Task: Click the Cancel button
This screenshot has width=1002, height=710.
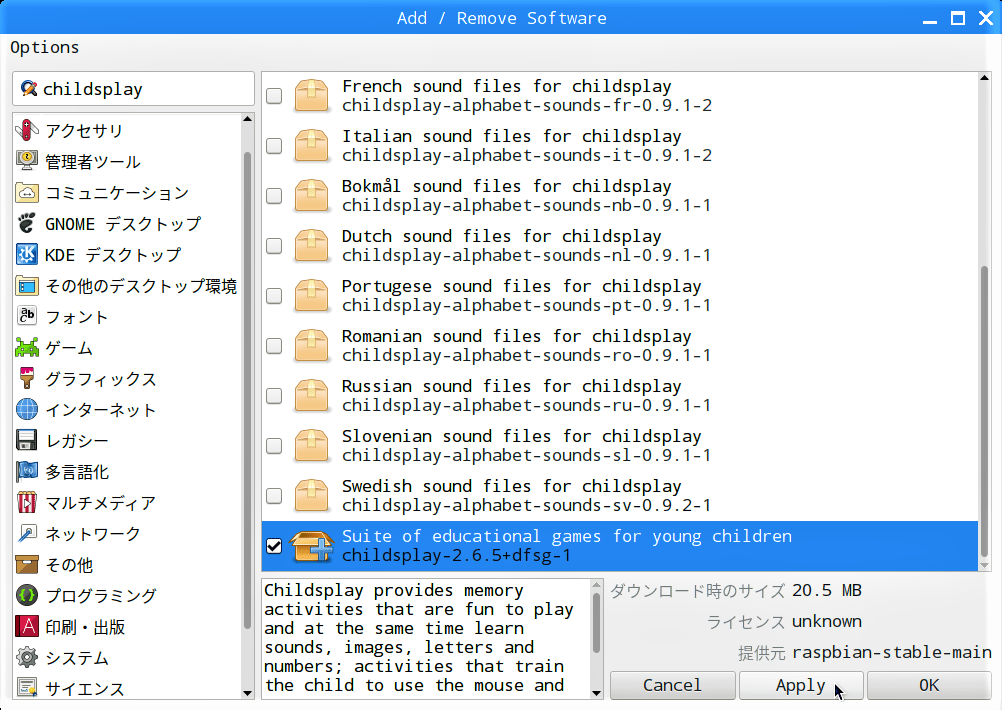Action: tap(672, 685)
